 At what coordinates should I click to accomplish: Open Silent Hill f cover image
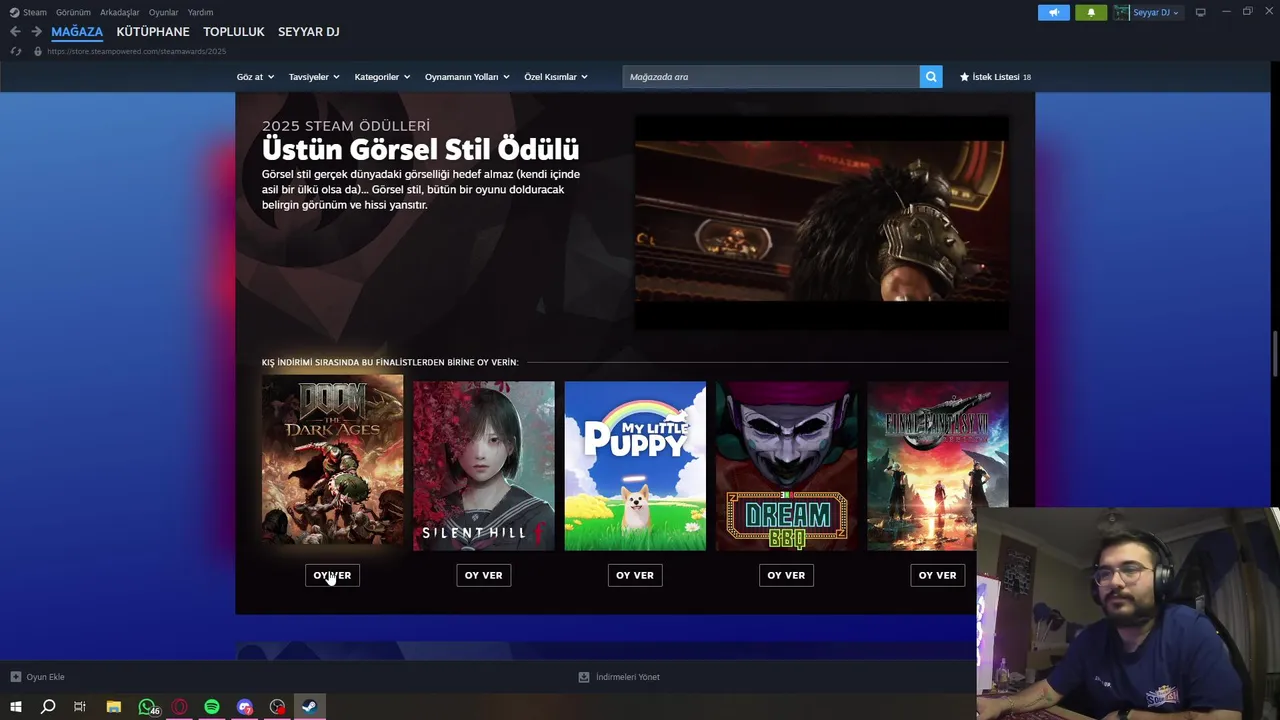tap(484, 466)
